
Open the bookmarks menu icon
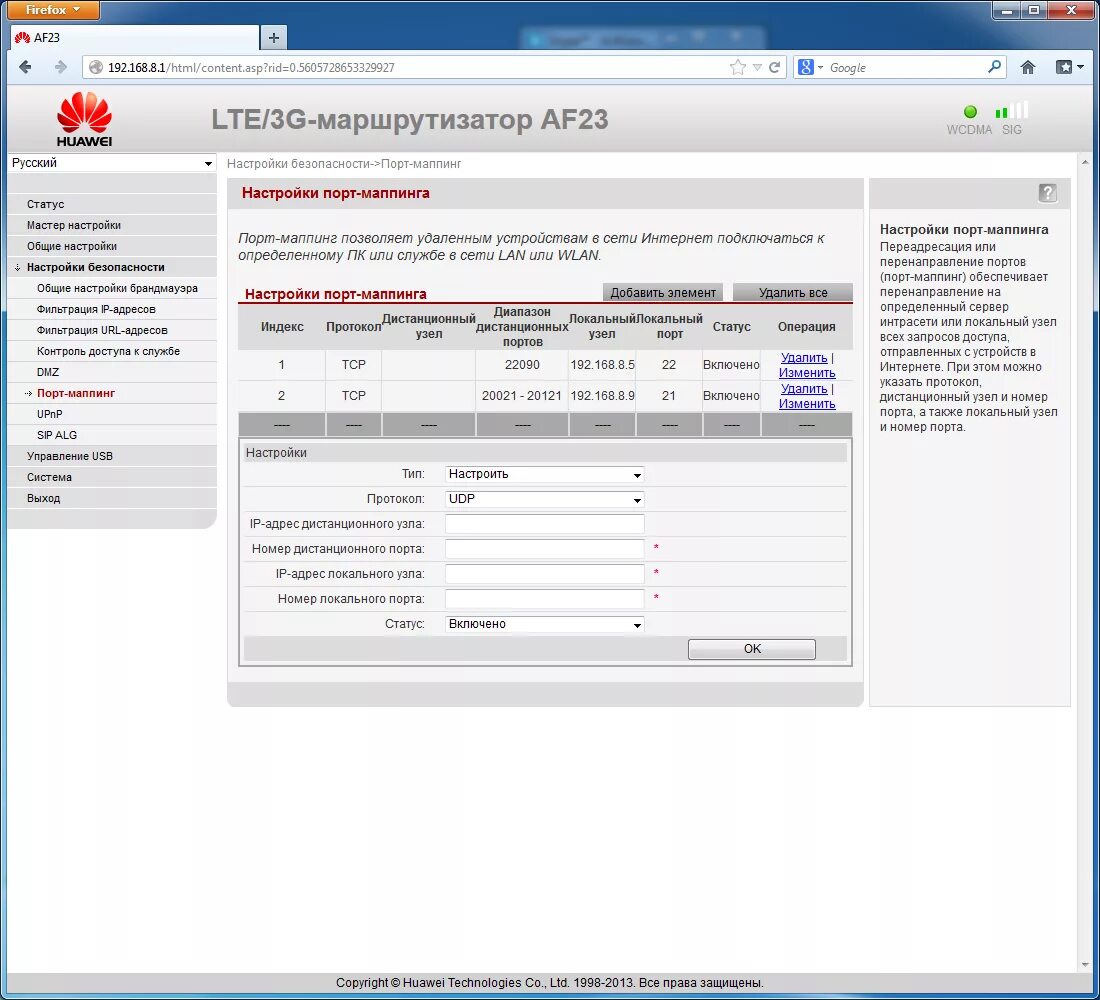click(x=1069, y=67)
